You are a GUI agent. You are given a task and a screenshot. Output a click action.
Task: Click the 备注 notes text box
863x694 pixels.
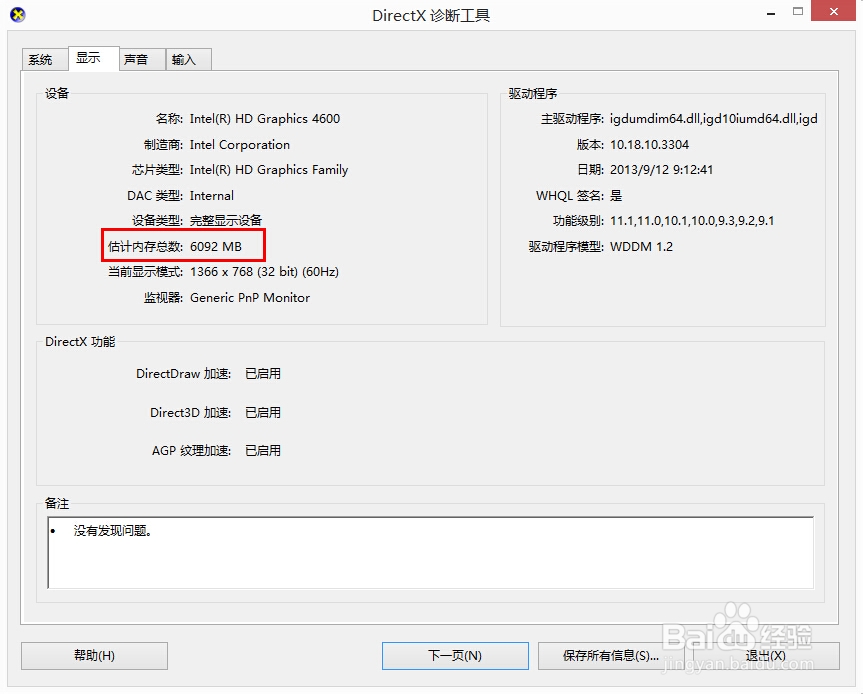coord(430,553)
